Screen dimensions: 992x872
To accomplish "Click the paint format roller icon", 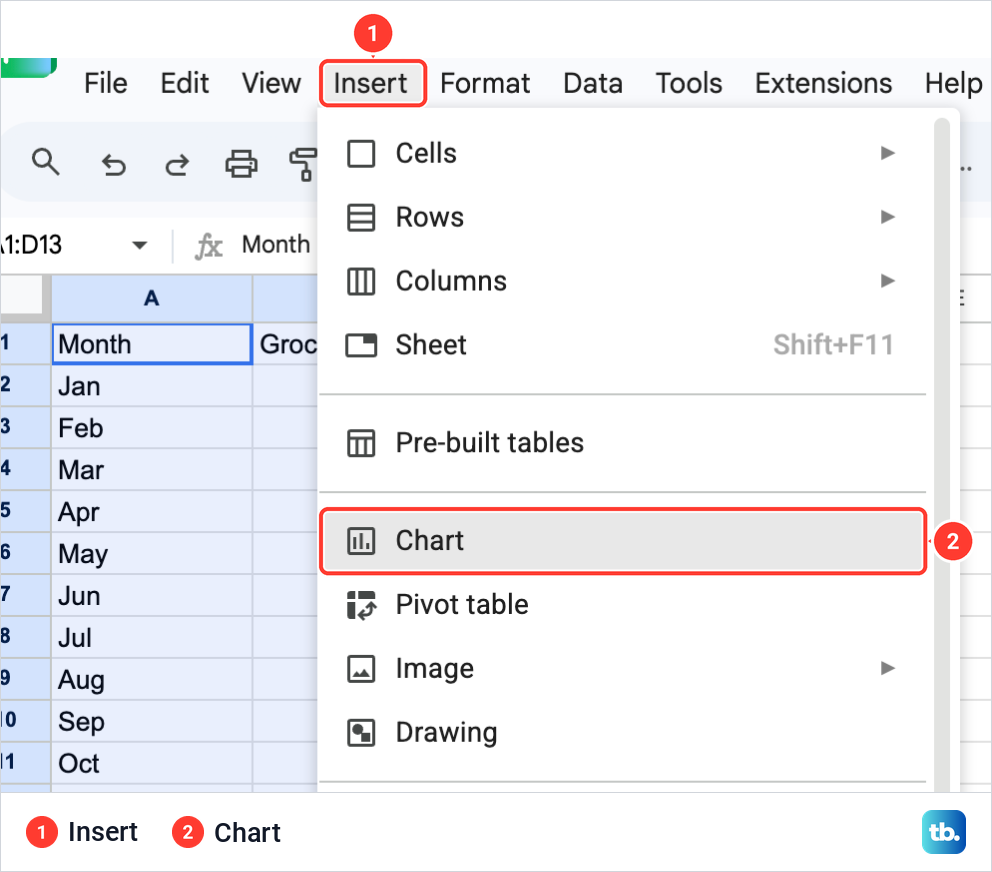I will (x=303, y=164).
